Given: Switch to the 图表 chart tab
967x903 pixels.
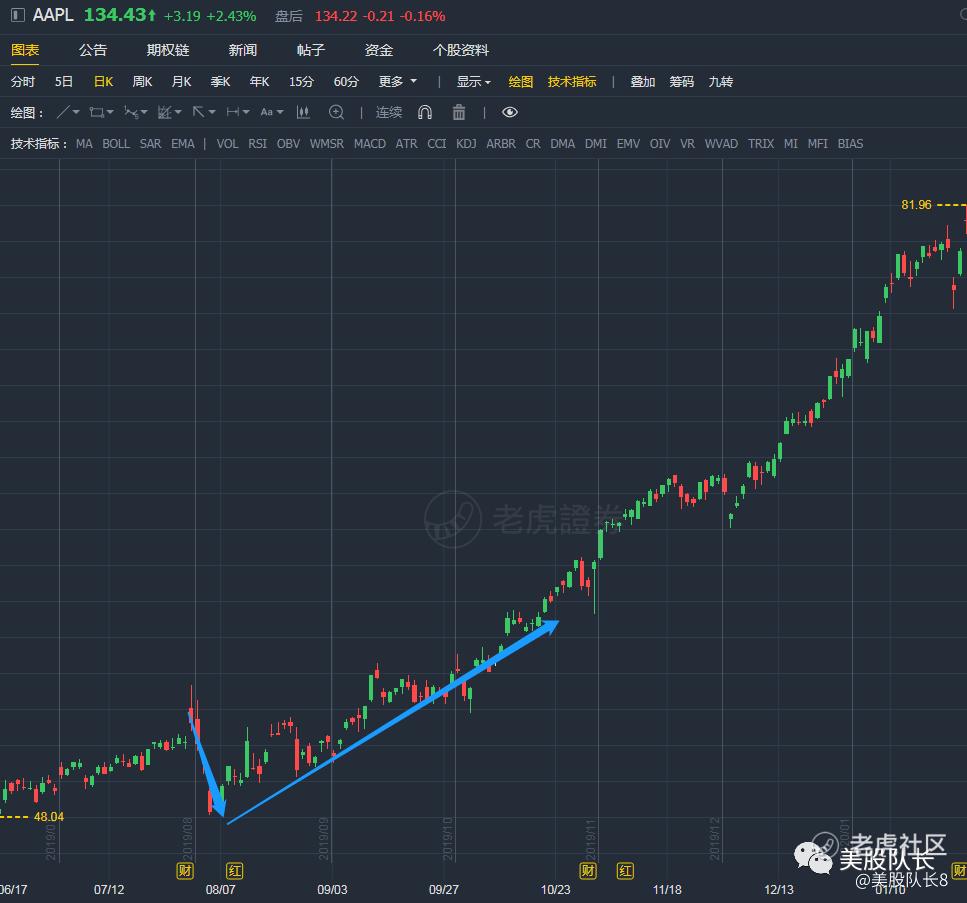Looking at the screenshot, I should [x=25, y=50].
